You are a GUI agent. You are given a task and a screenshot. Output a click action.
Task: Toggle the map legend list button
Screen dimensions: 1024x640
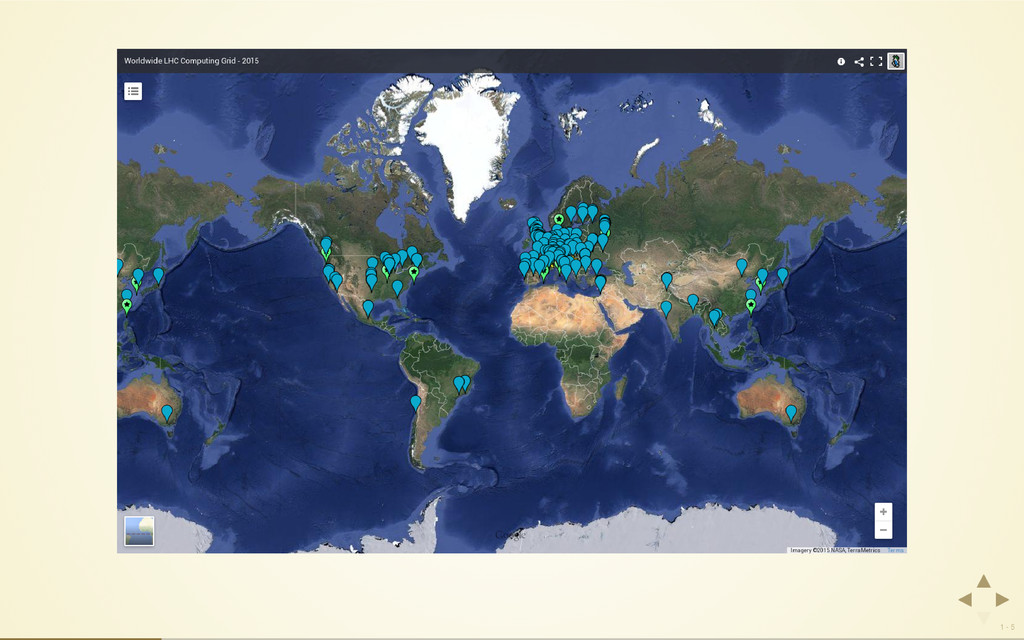coord(133,91)
